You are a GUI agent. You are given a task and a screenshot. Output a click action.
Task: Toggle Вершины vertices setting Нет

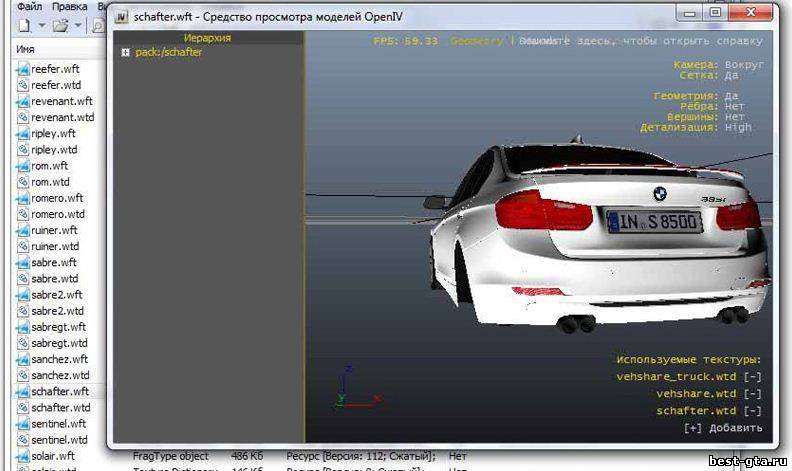[x=734, y=117]
